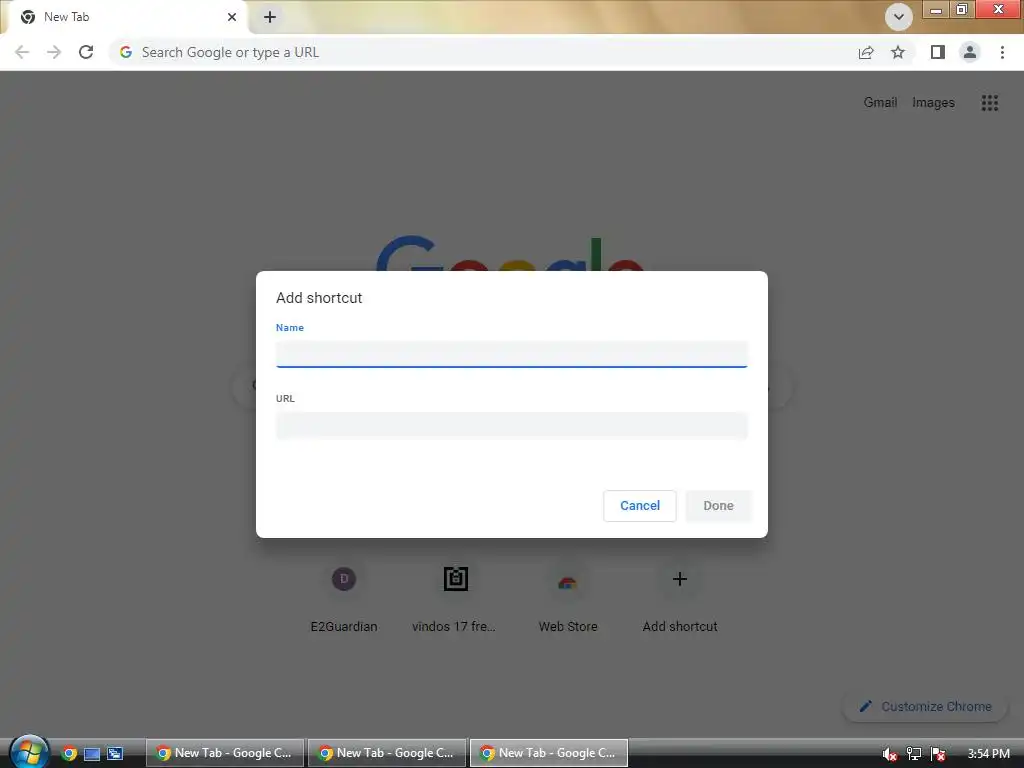Click the Name input field
Viewport: 1024px width, 768px height.
(x=511, y=354)
